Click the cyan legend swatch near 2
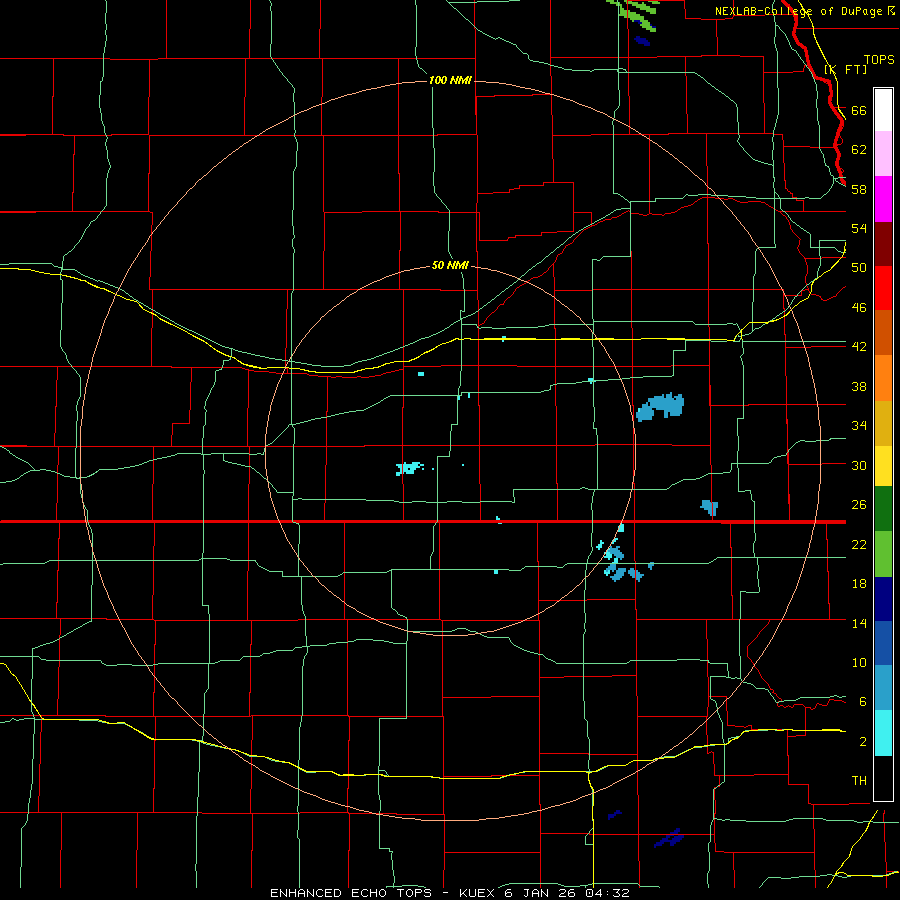The width and height of the screenshot is (900, 900). [x=883, y=733]
